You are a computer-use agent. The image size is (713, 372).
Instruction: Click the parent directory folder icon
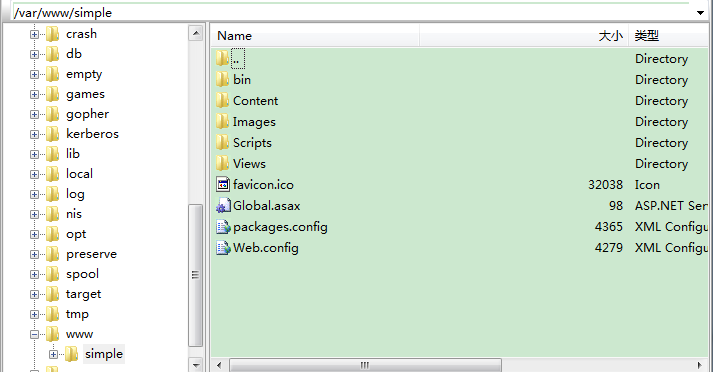(x=222, y=58)
